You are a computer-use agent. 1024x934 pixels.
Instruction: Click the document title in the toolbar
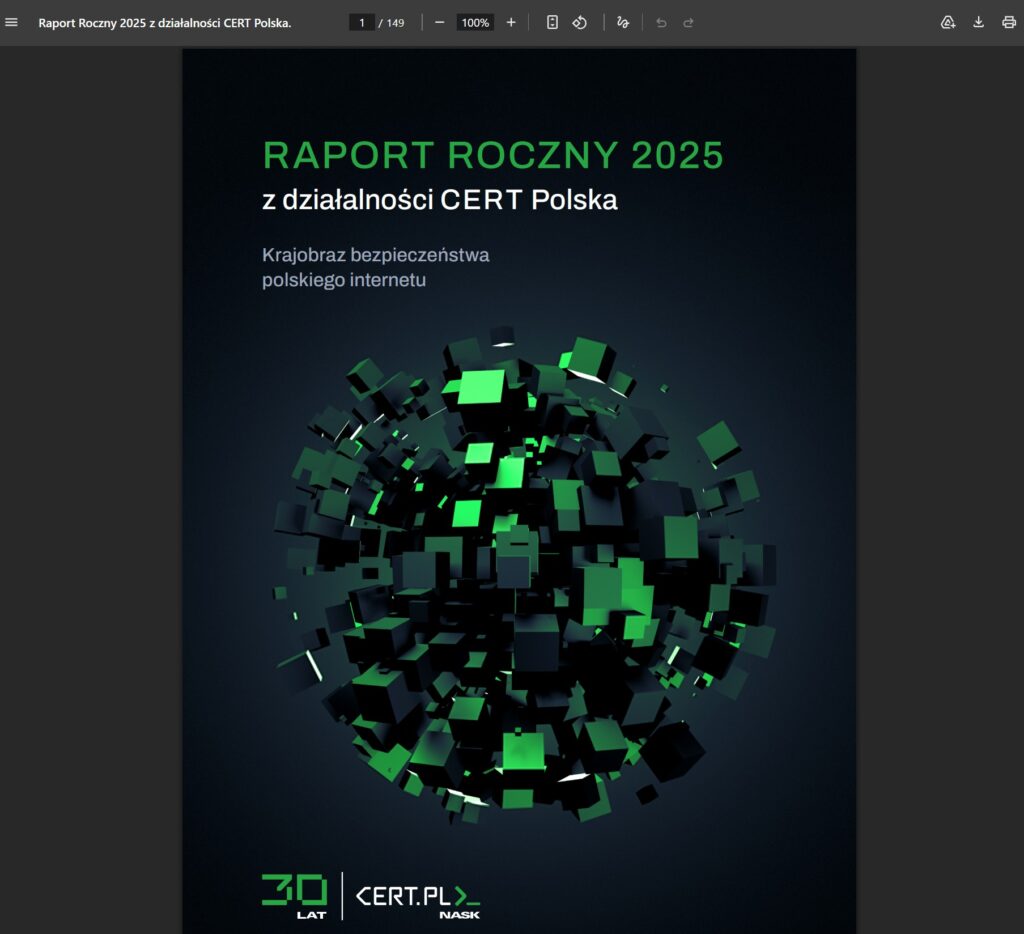pos(165,23)
